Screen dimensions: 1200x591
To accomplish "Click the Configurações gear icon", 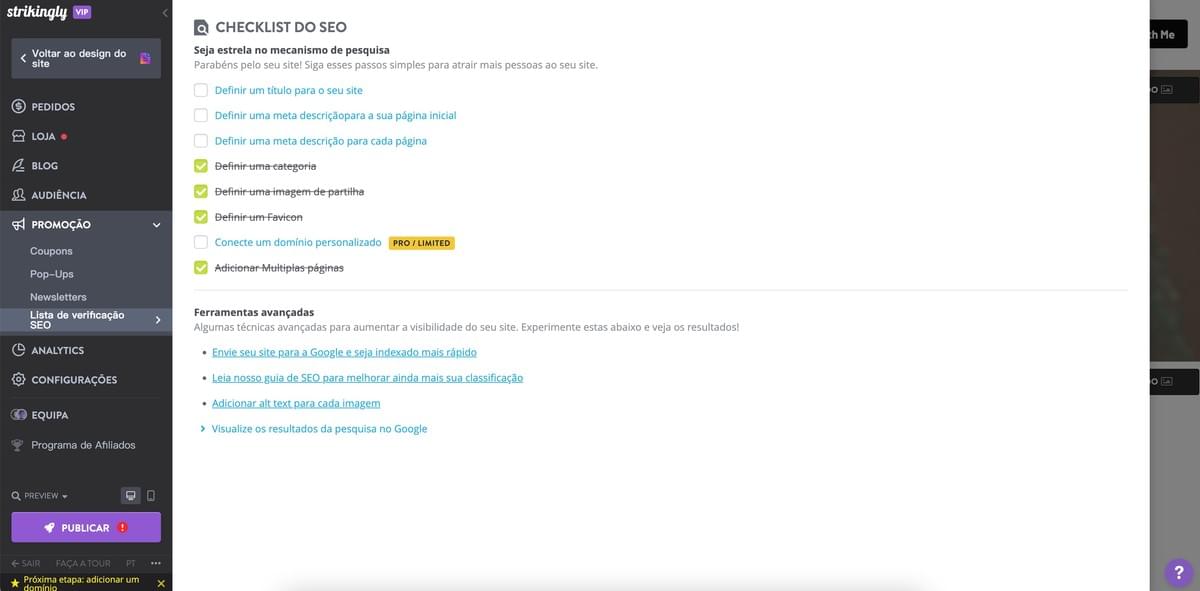I will (18, 379).
